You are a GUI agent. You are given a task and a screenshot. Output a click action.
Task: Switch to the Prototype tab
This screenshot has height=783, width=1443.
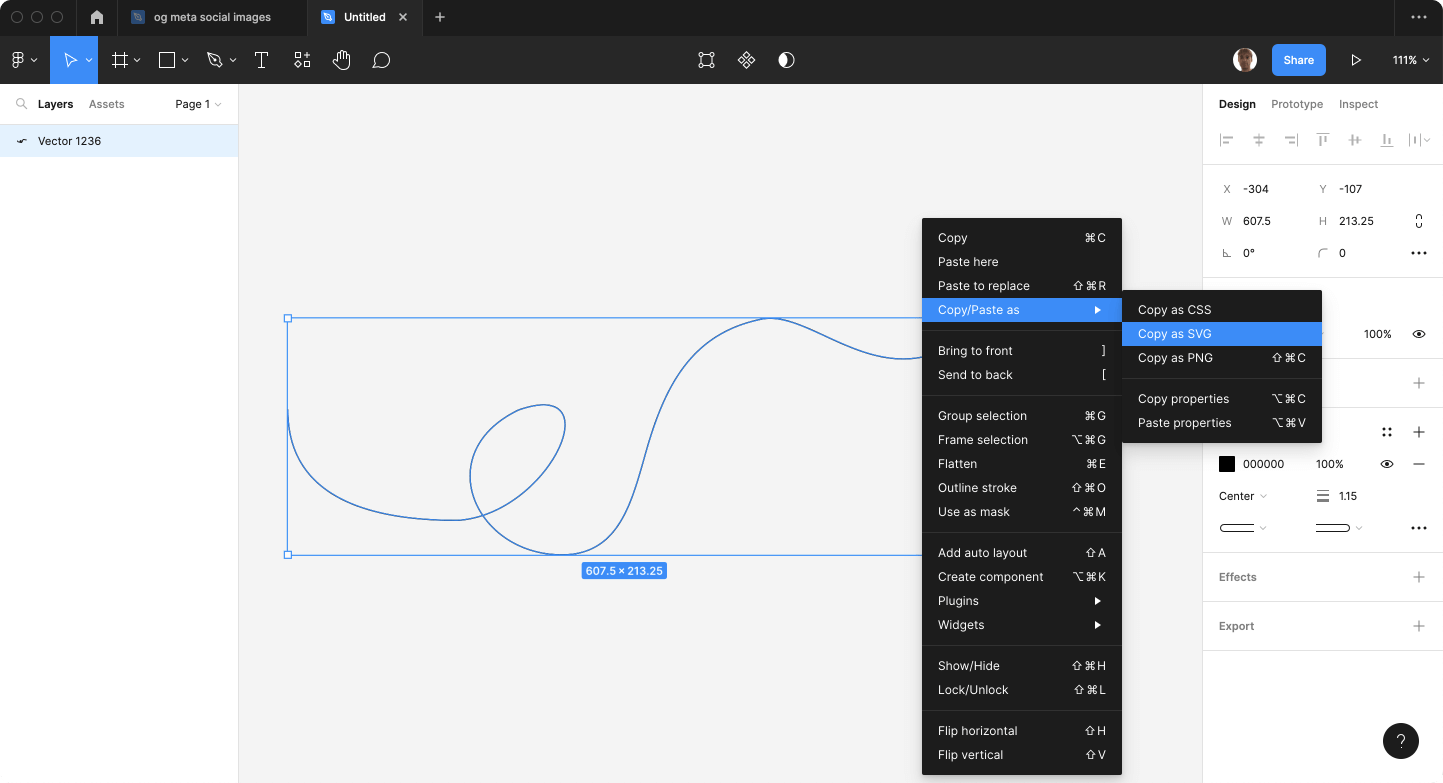(1296, 104)
